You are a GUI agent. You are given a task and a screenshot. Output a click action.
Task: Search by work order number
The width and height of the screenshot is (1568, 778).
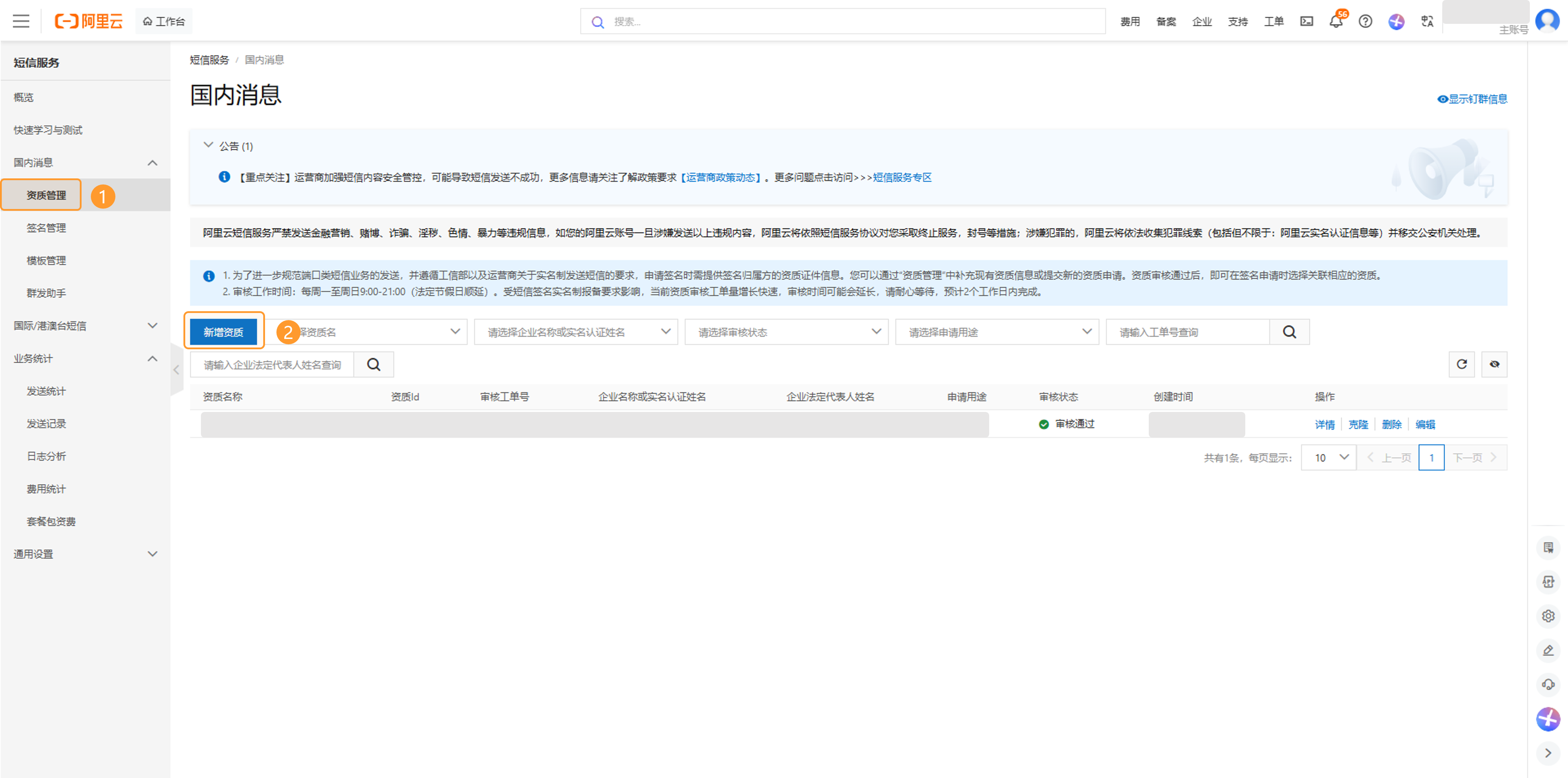(x=1289, y=332)
